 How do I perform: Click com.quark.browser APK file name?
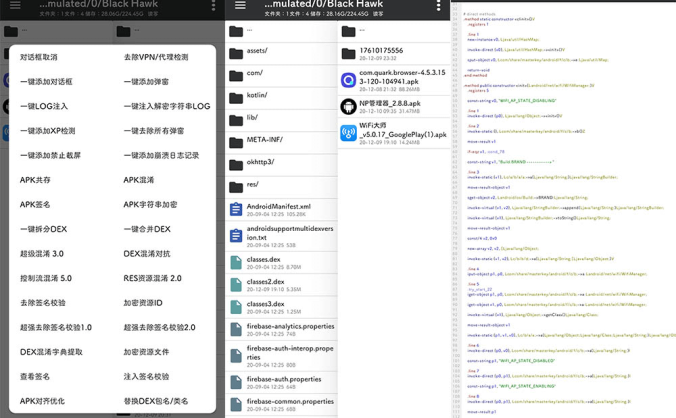[402, 77]
